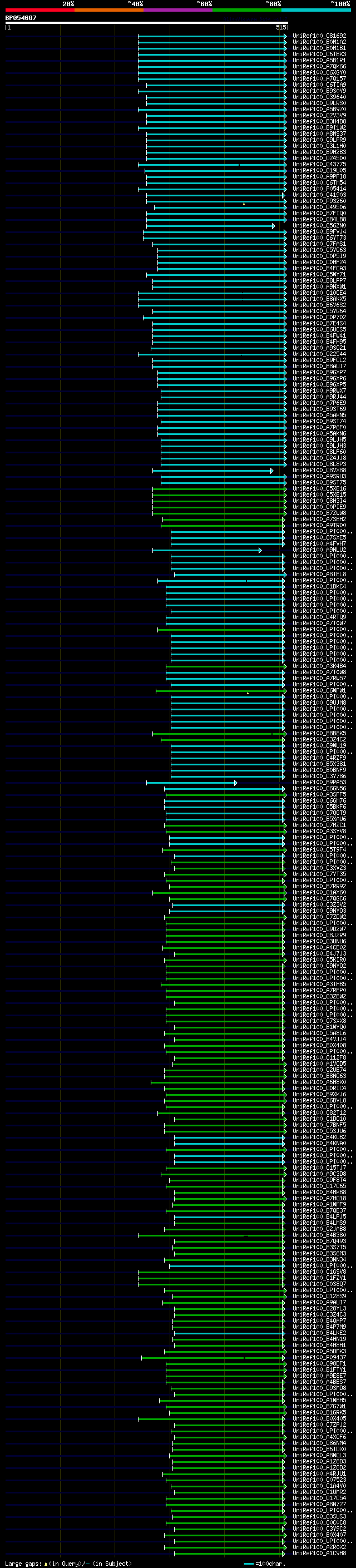Image resolution: width=356 pixels, height=1568 pixels.
Task: Select the UniRef100_A9TR00 label
Action: (319, 525)
